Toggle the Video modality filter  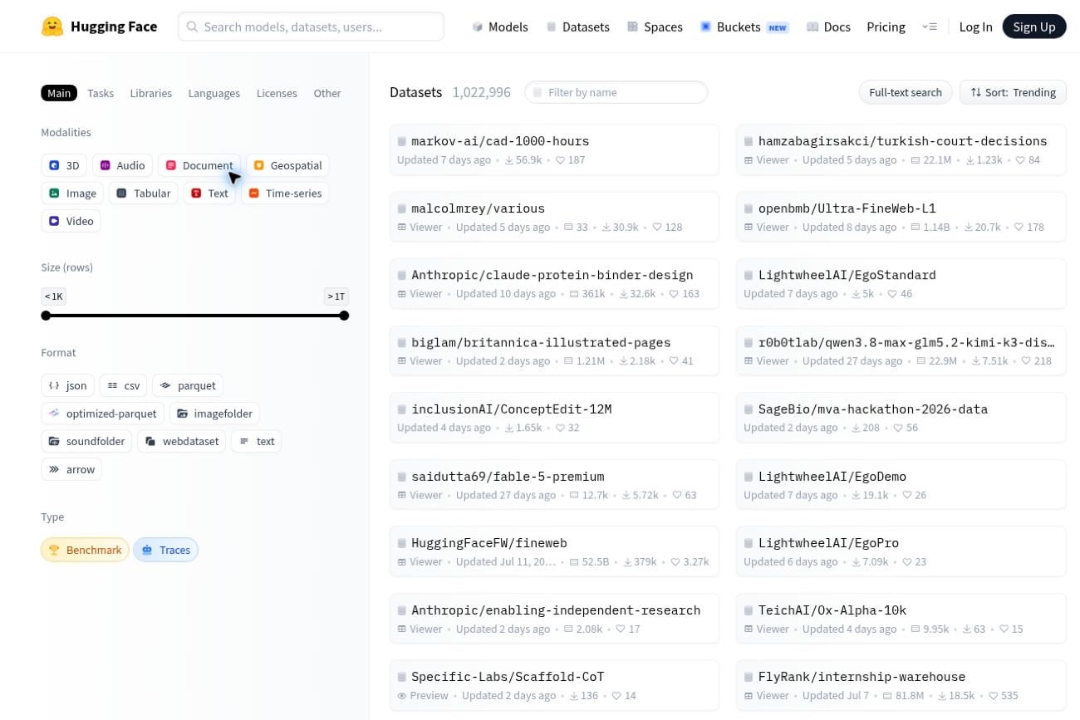(71, 221)
